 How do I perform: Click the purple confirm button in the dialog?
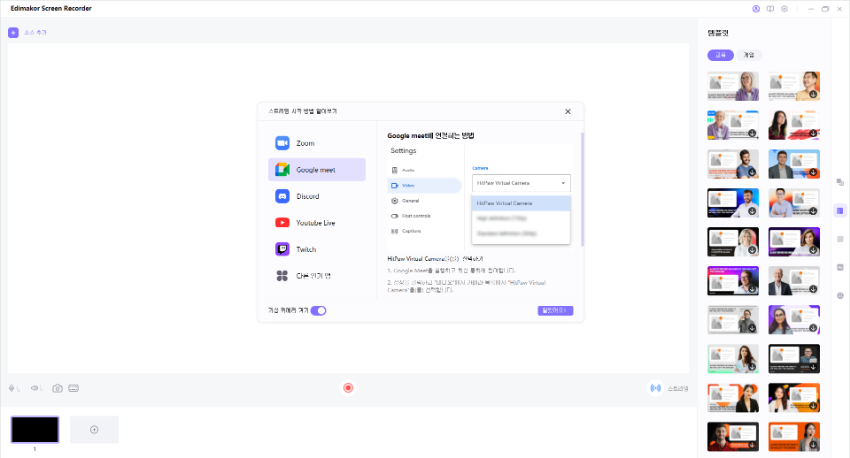(x=555, y=311)
